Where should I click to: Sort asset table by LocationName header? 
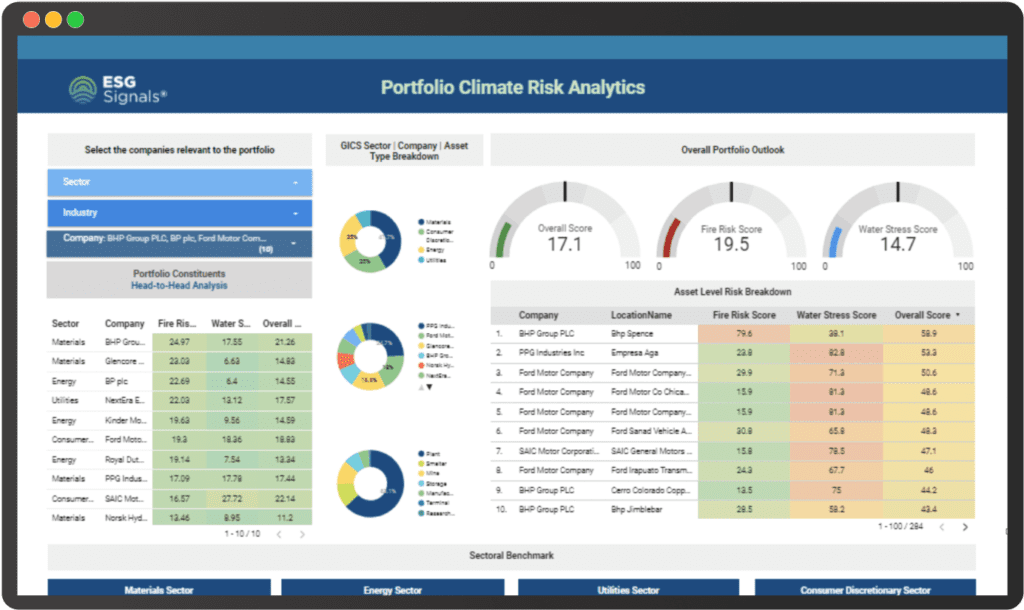click(641, 315)
